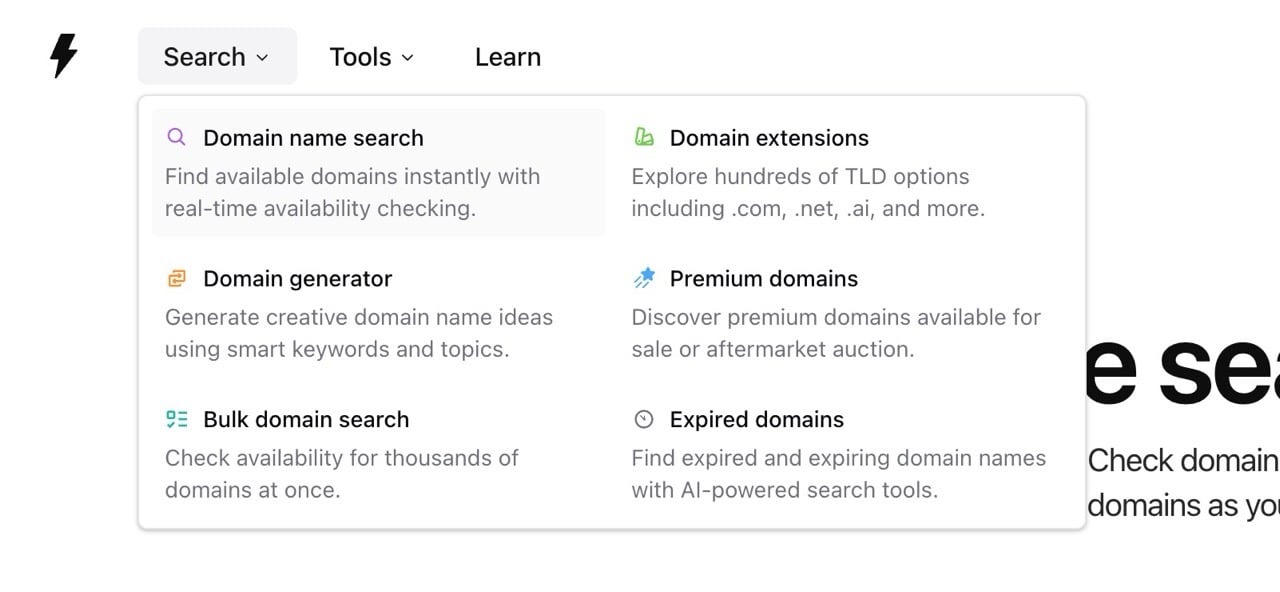Image resolution: width=1280 pixels, height=592 pixels.
Task: Click the lightning bolt site logo
Action: click(62, 56)
